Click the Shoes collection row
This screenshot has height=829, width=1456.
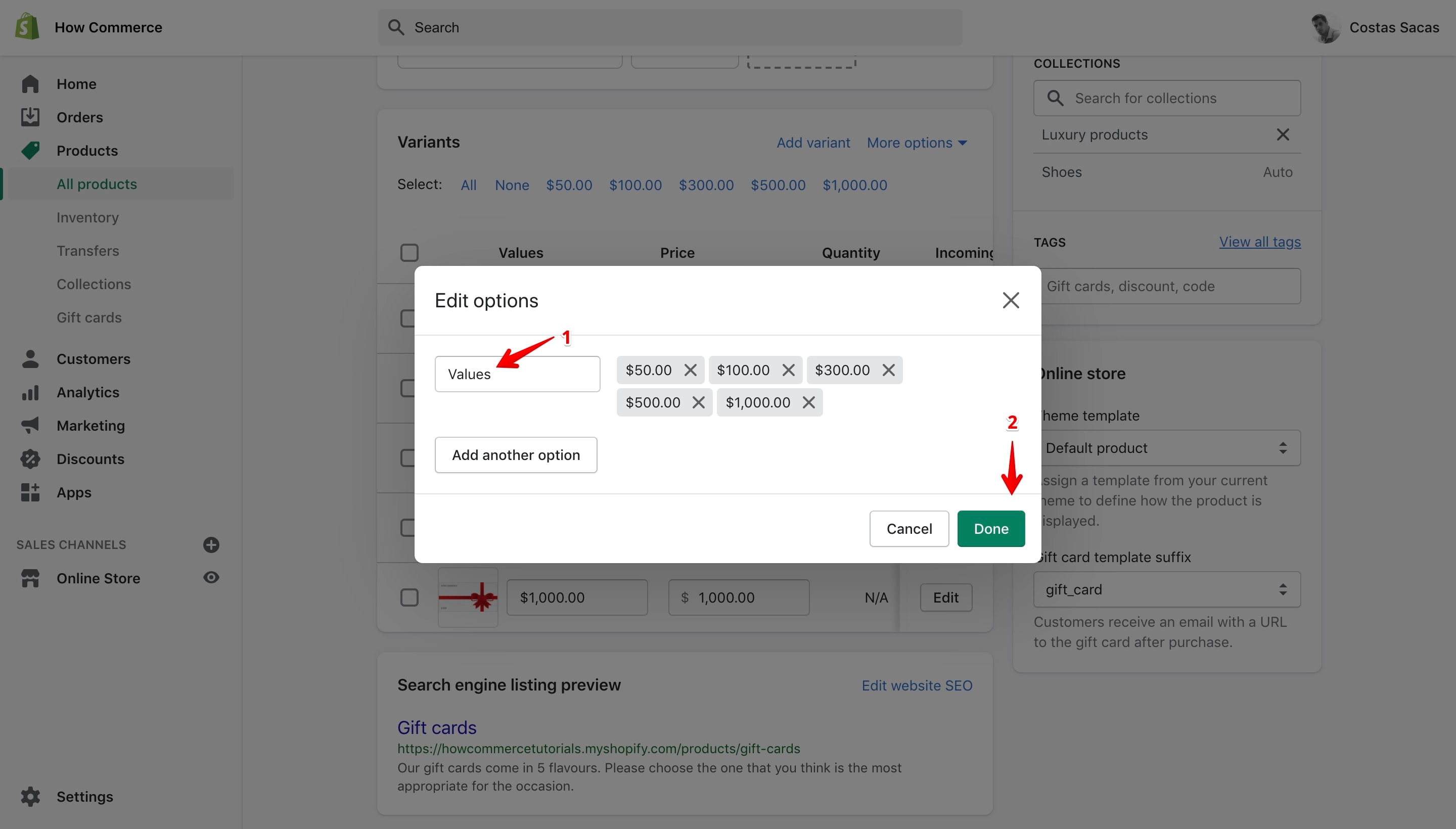pos(1167,172)
